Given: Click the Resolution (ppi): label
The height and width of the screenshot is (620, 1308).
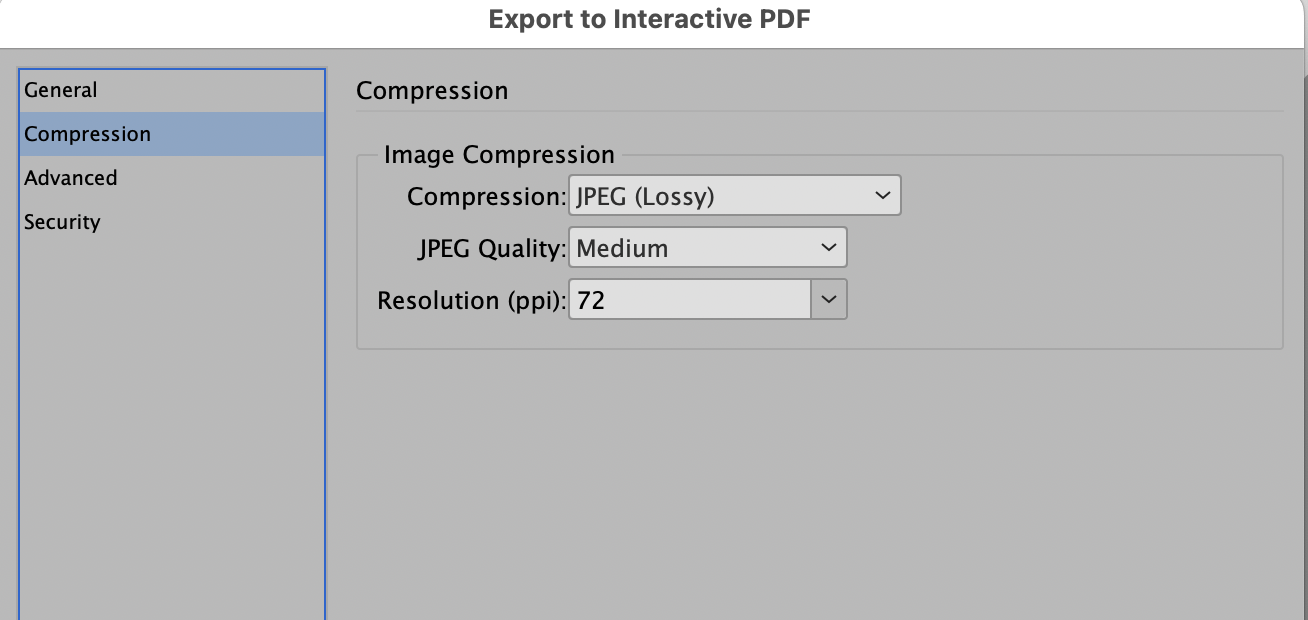Looking at the screenshot, I should pos(469,300).
